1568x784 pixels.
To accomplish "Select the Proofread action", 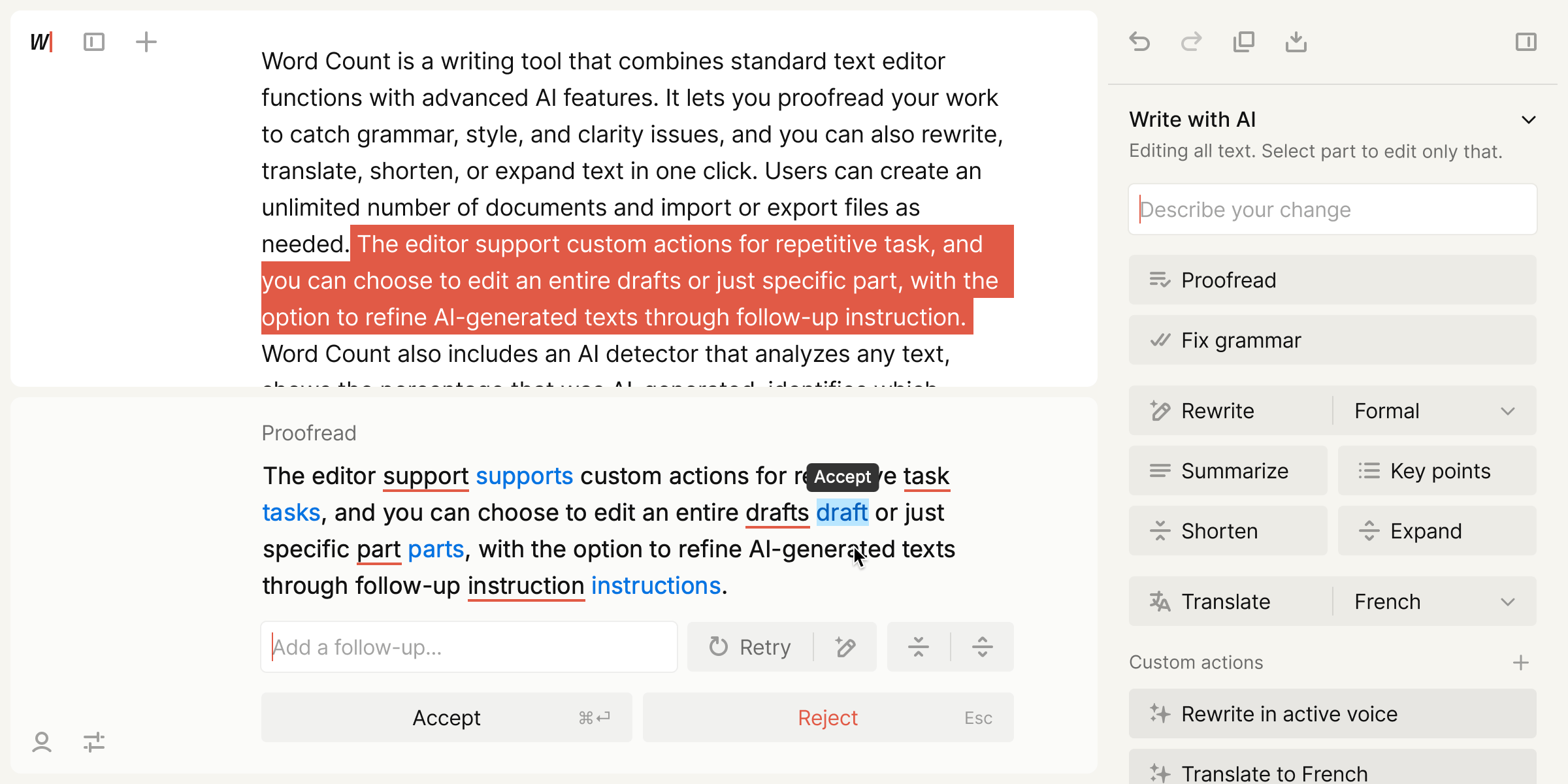I will 1333,280.
